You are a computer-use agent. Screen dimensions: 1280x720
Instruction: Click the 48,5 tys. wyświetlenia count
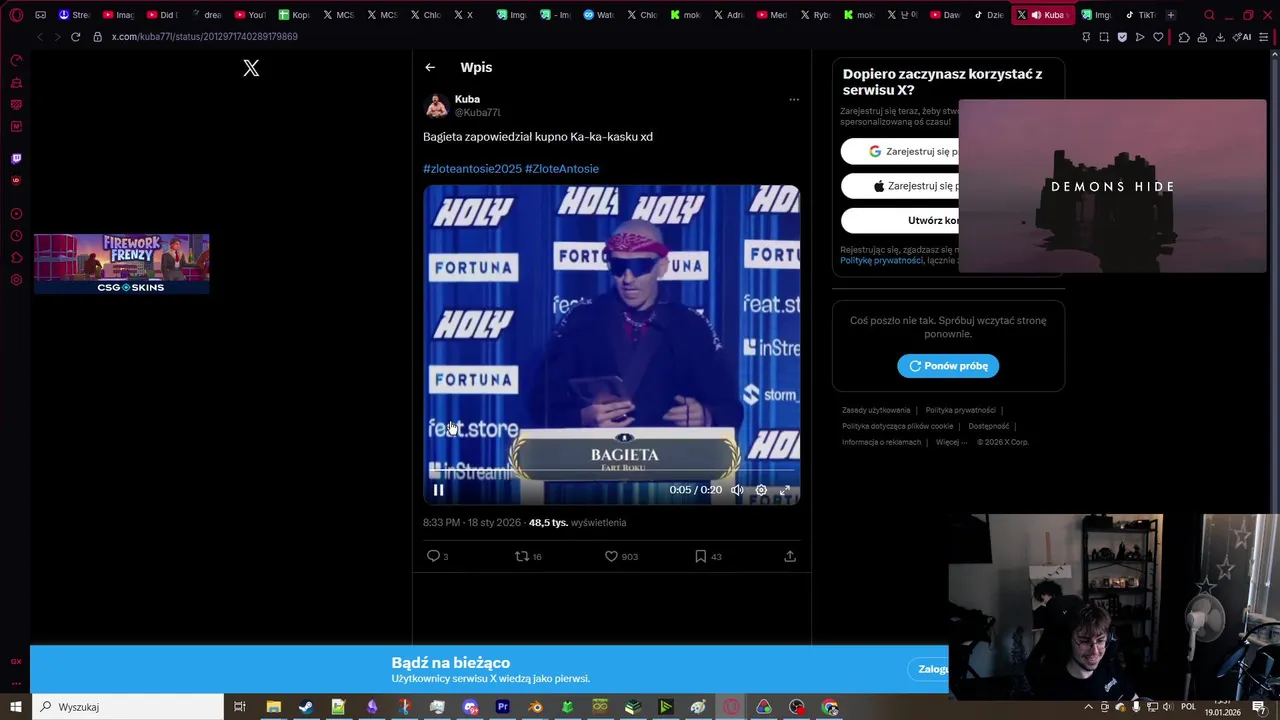(x=577, y=523)
